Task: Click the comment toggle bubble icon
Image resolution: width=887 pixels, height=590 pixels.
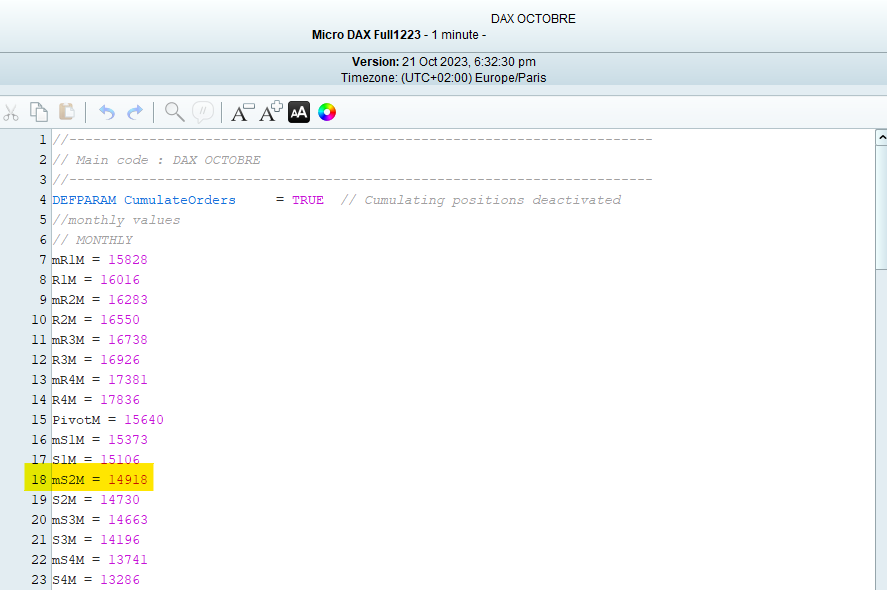Action: [x=203, y=112]
